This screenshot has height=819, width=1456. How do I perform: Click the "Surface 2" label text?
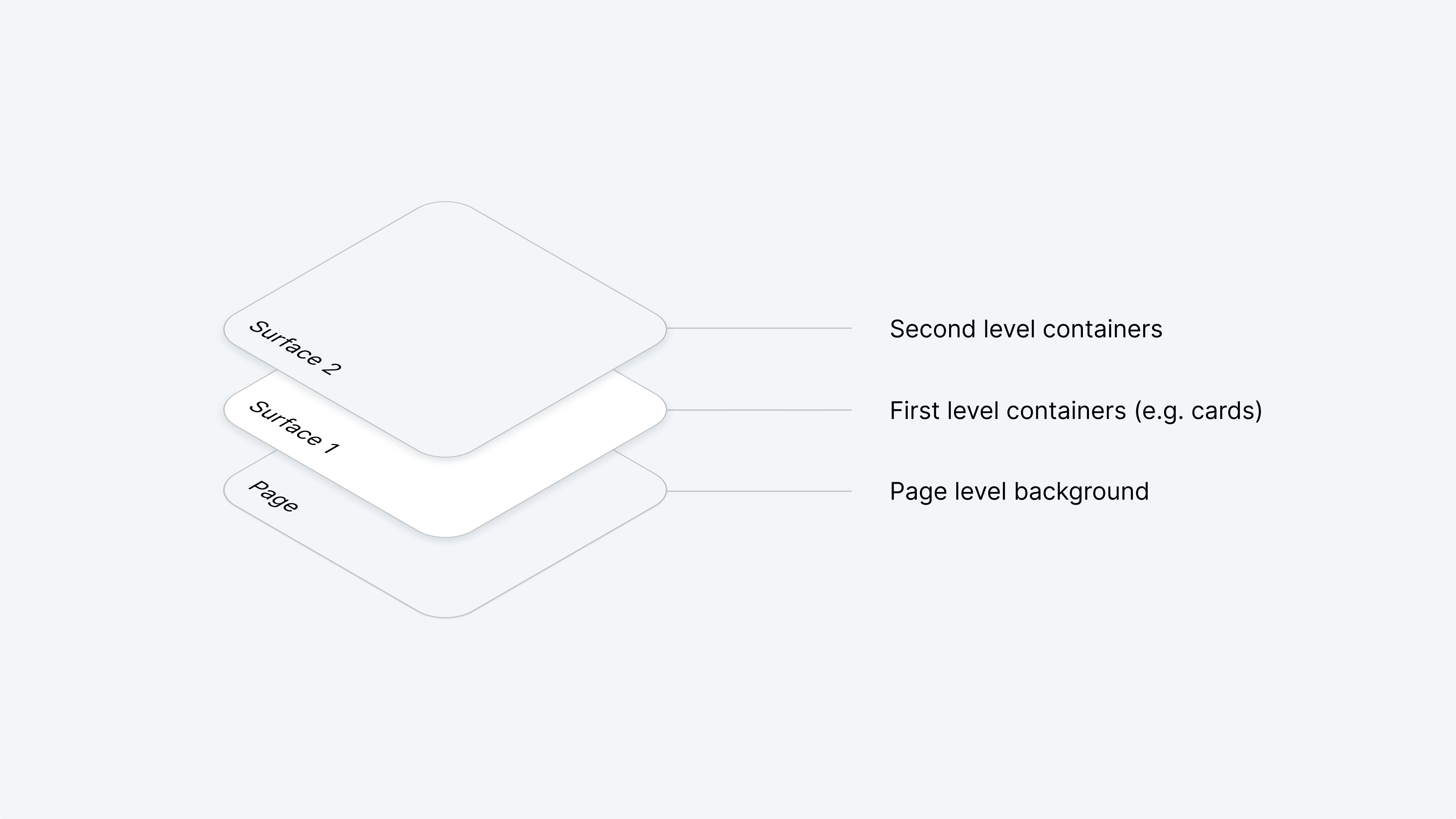click(x=295, y=348)
